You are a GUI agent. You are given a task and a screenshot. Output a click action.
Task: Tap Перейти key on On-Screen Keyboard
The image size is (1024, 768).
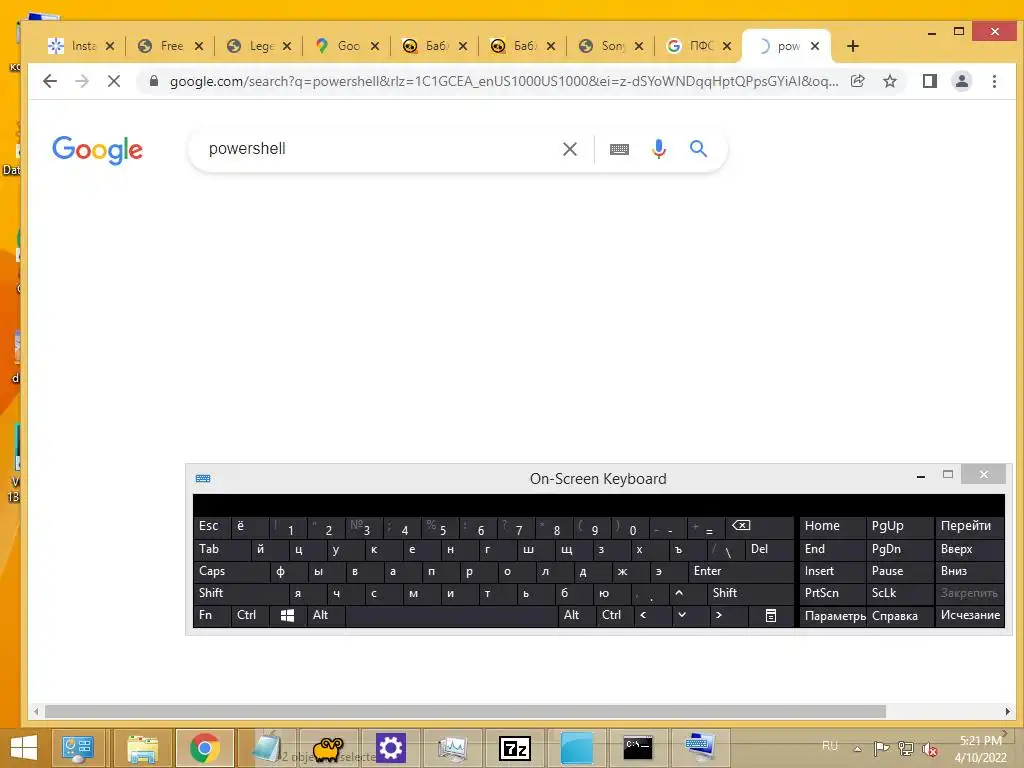point(970,526)
